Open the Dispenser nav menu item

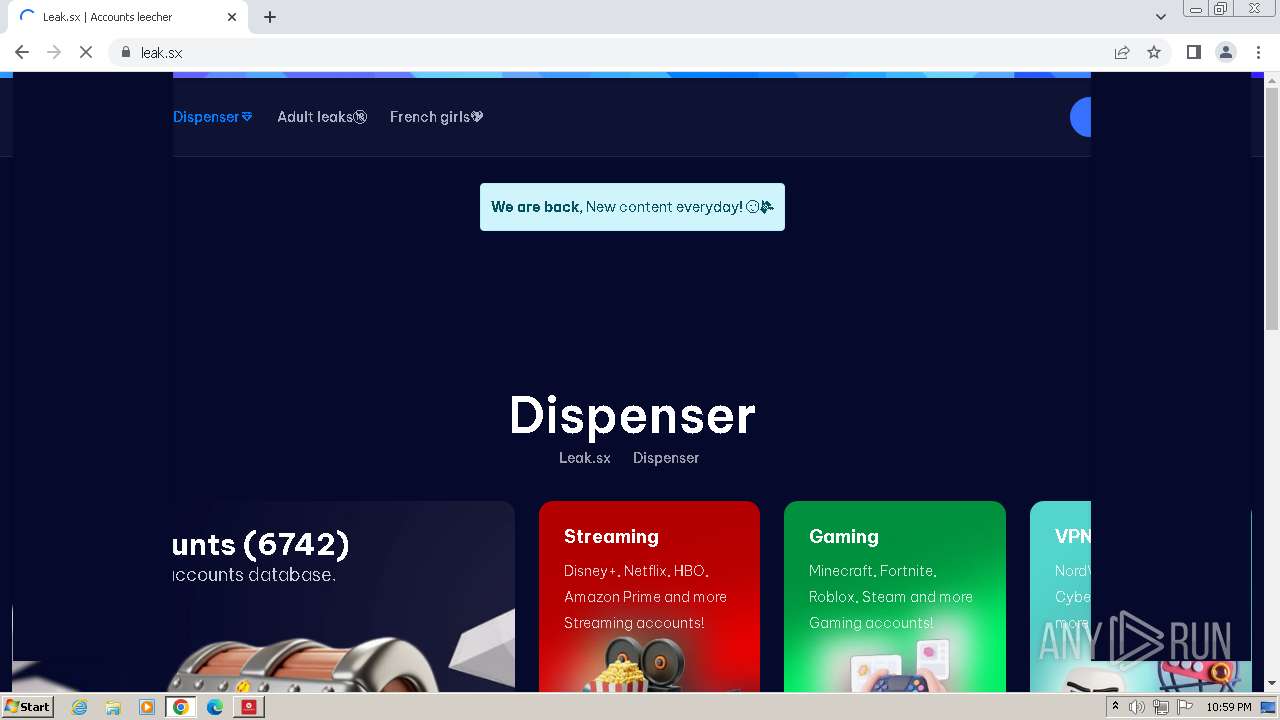[212, 117]
